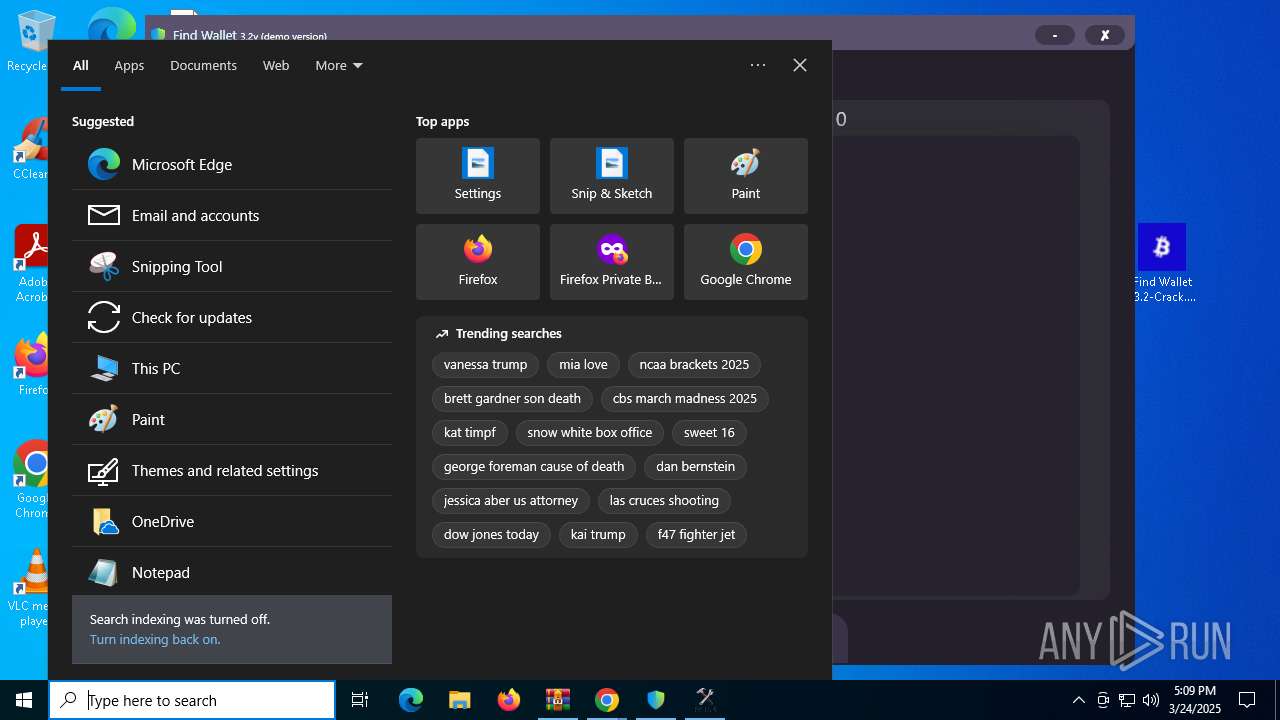1280x720 pixels.
Task: Search trending f47 fighter jet
Action: (696, 534)
